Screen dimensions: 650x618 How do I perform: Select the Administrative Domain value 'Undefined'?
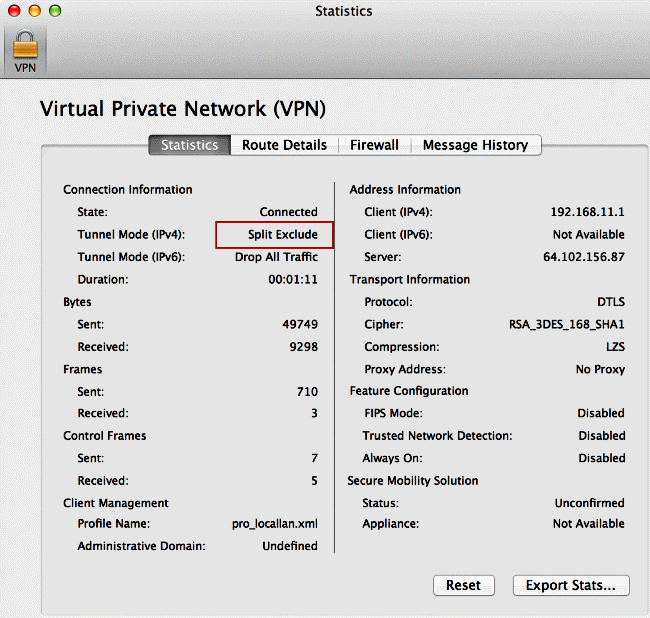[x=290, y=546]
